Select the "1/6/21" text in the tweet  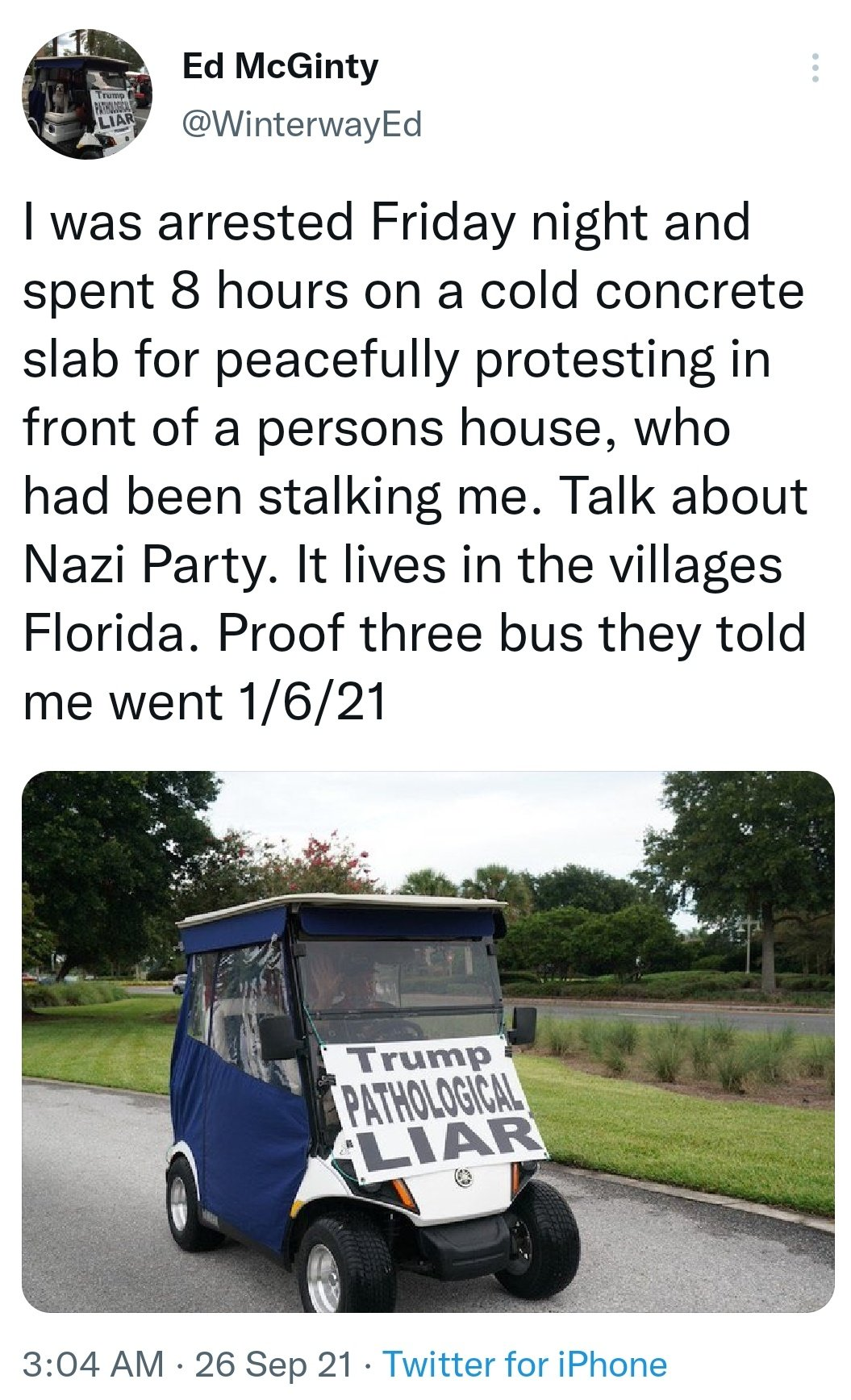point(311,702)
